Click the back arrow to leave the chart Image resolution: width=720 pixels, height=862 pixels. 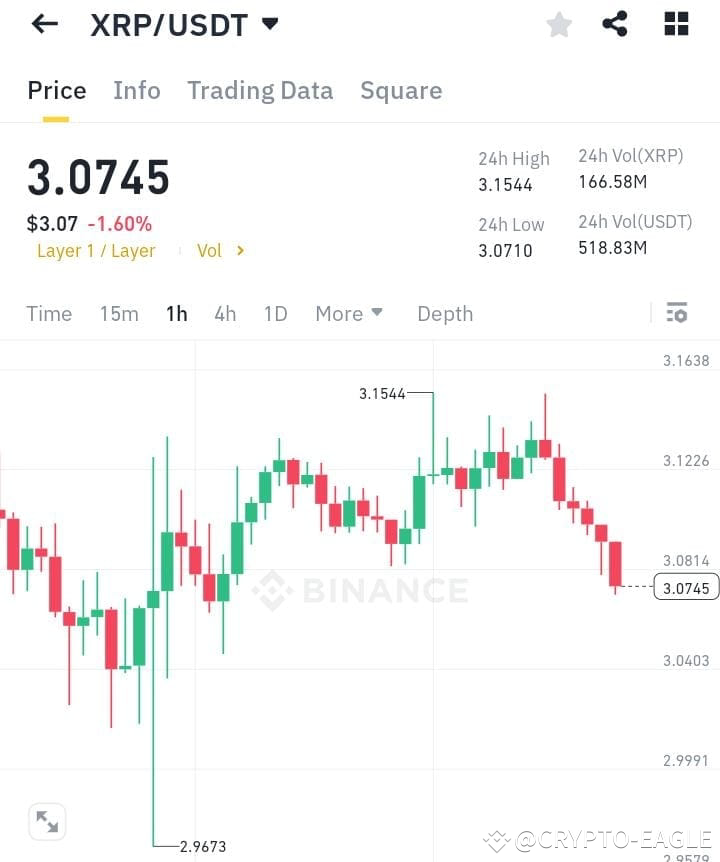pyautogui.click(x=44, y=24)
